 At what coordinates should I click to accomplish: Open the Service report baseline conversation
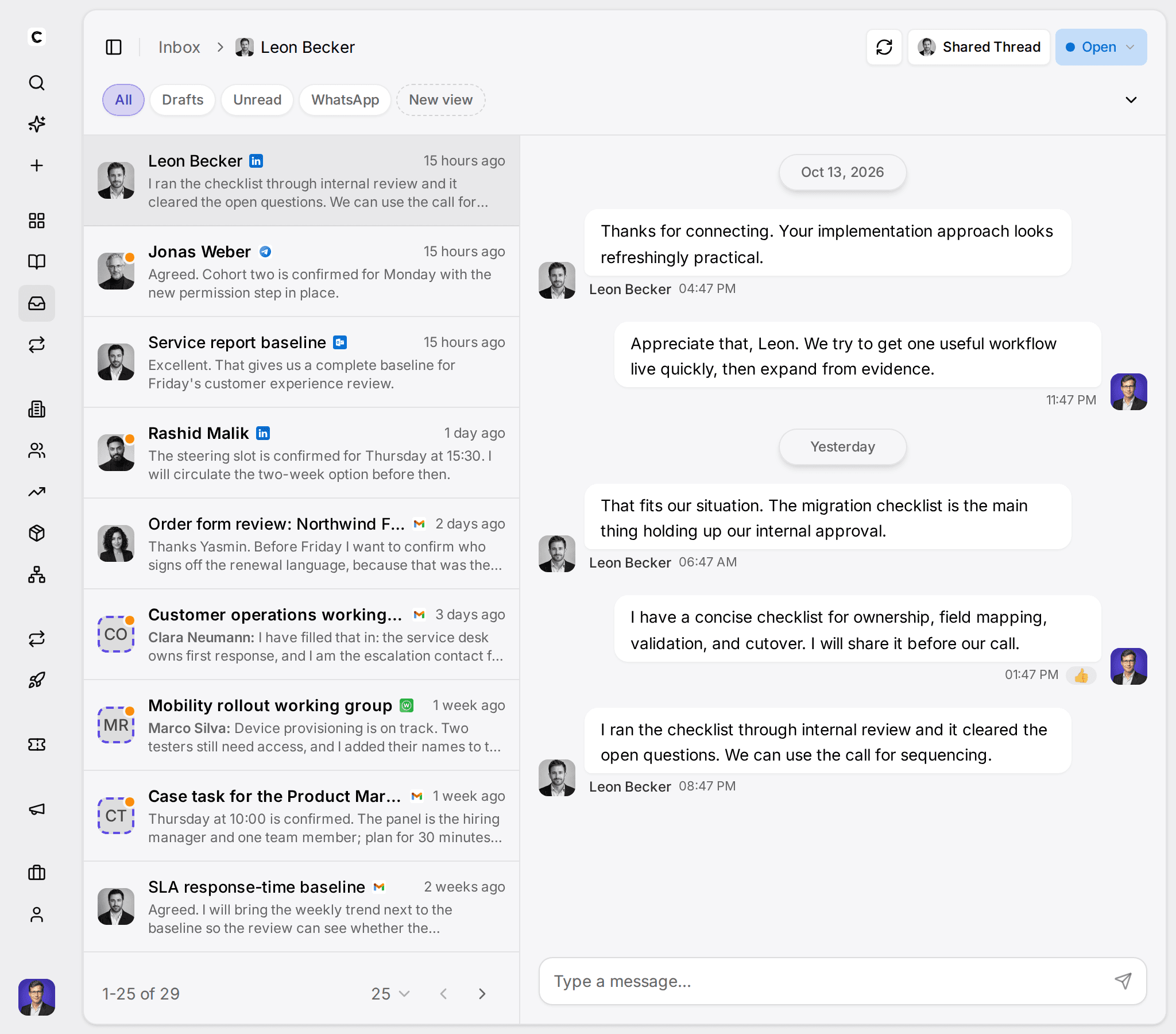coord(301,362)
